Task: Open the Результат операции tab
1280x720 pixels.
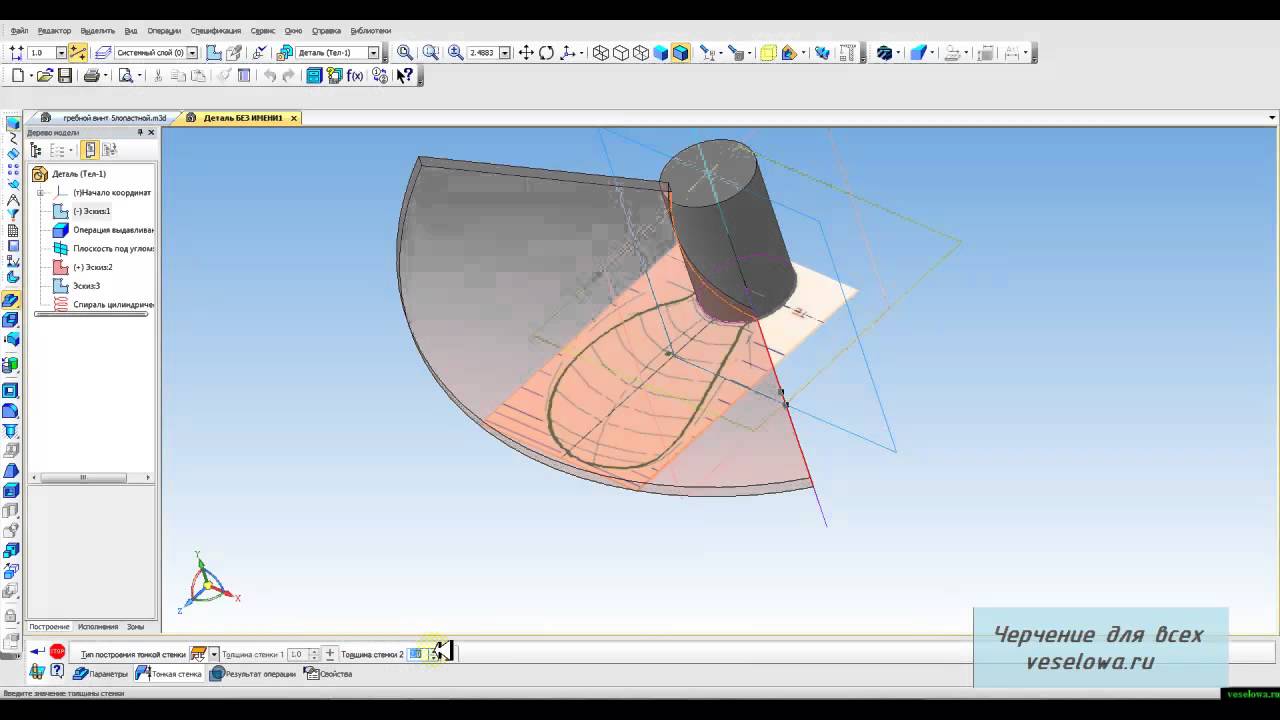Action: [x=253, y=674]
